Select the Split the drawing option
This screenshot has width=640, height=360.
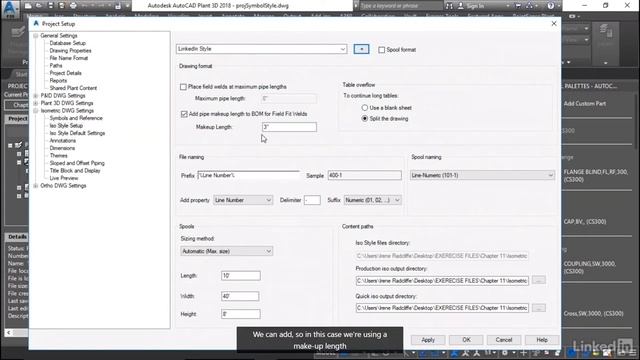click(x=364, y=118)
